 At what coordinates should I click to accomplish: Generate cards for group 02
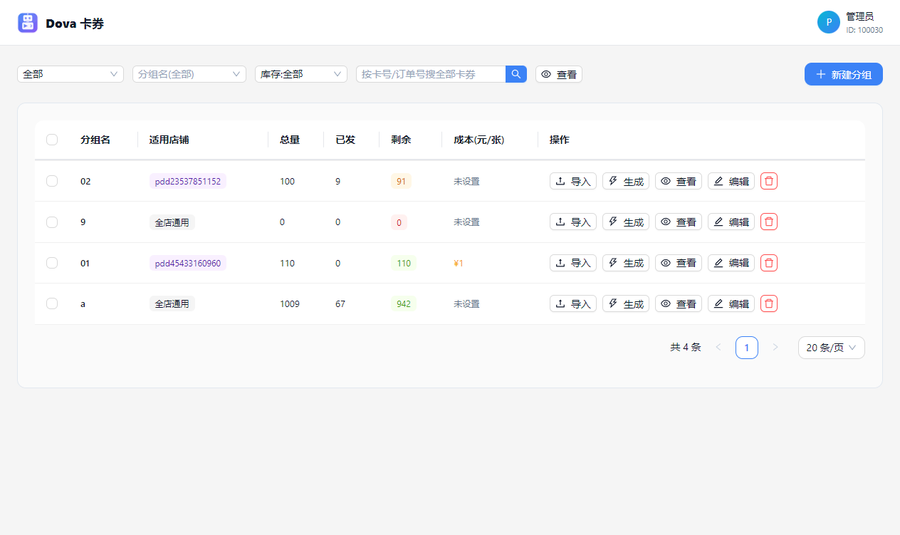pos(626,181)
